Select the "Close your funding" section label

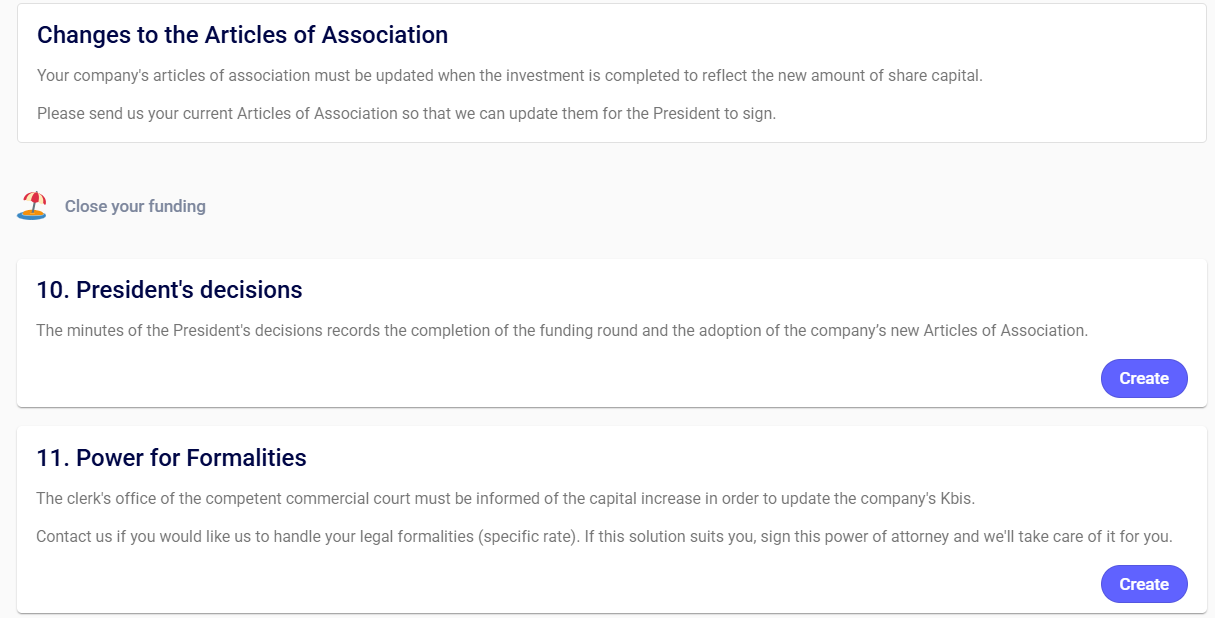pyautogui.click(x=135, y=206)
